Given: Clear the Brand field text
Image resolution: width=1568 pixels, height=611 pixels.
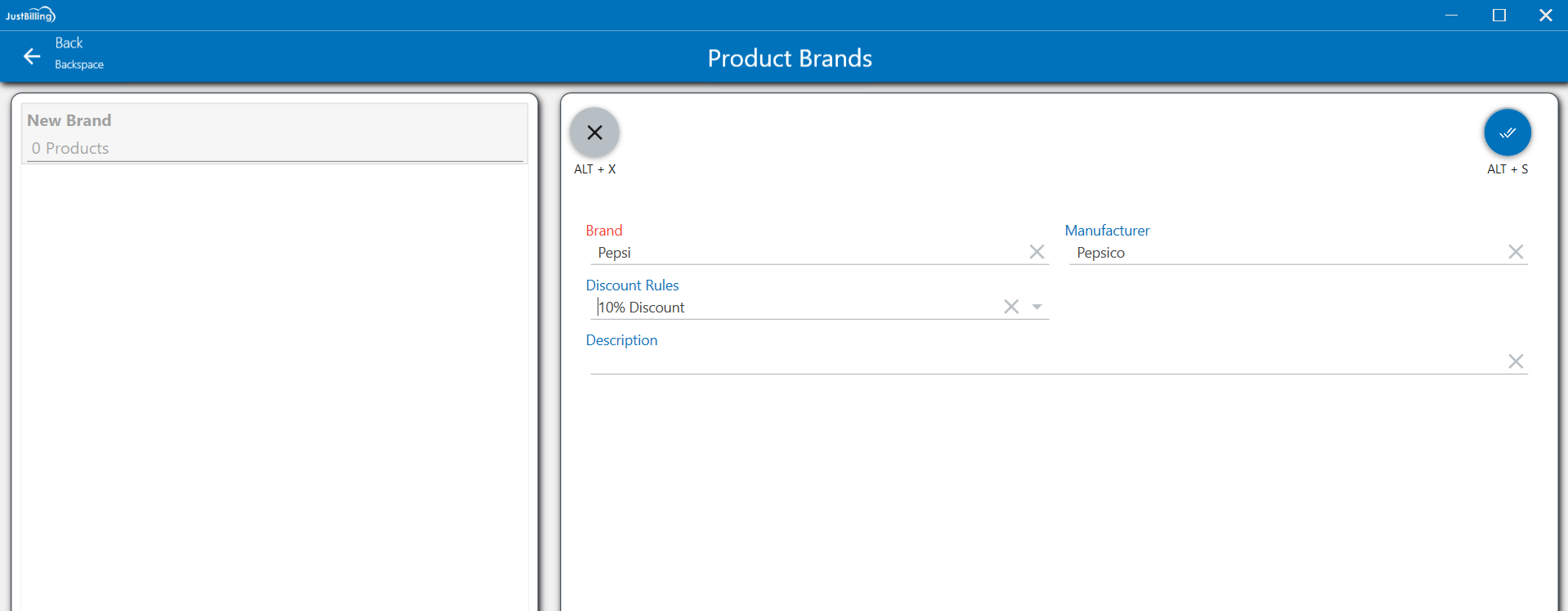Looking at the screenshot, I should point(1037,252).
